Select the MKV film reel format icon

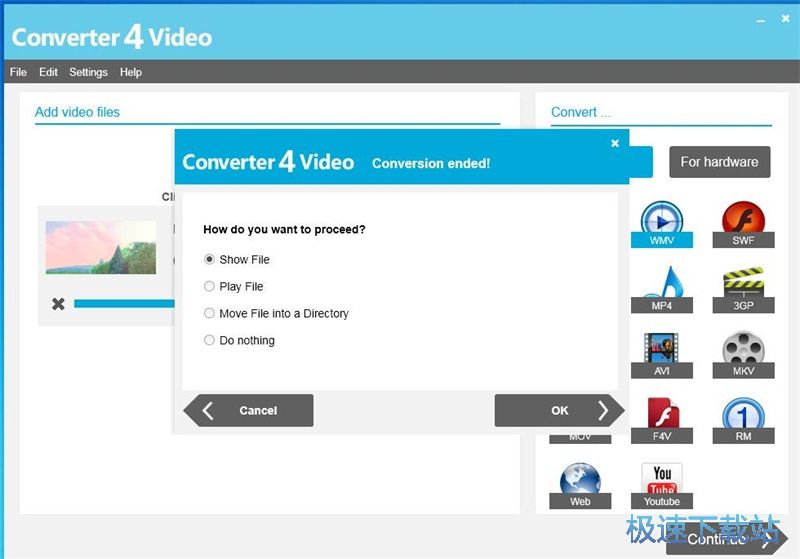tap(743, 354)
